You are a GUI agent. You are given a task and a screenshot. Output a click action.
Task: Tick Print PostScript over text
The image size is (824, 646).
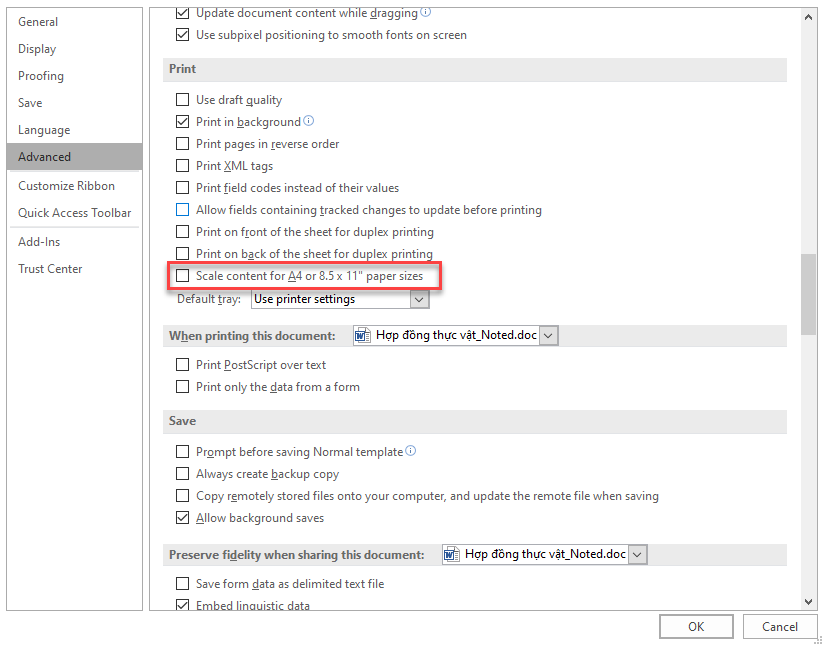[x=182, y=364]
